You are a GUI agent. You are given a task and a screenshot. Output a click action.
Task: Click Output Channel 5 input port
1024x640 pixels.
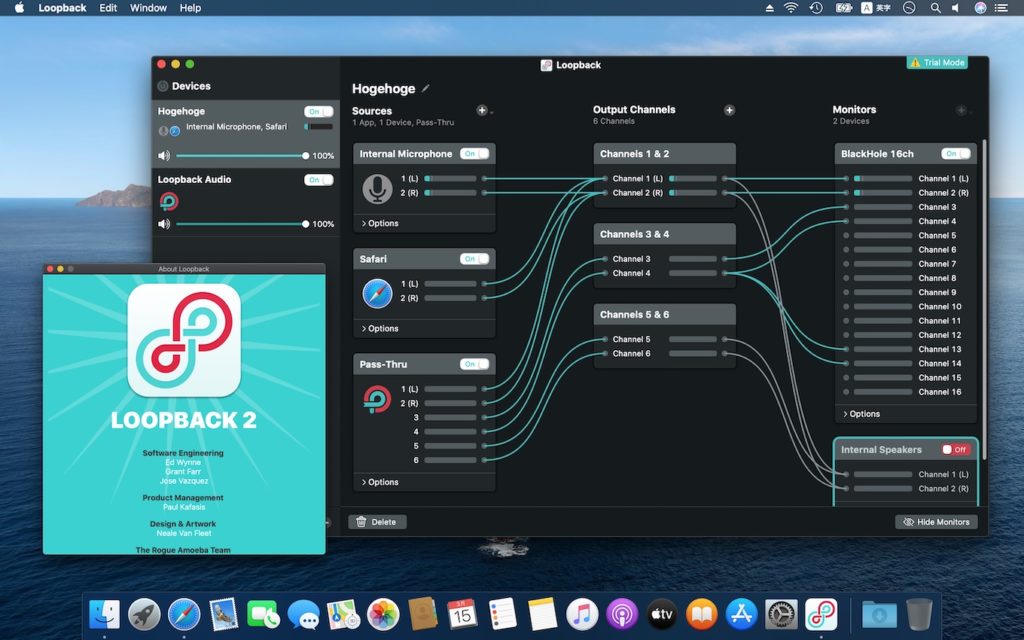pos(605,339)
